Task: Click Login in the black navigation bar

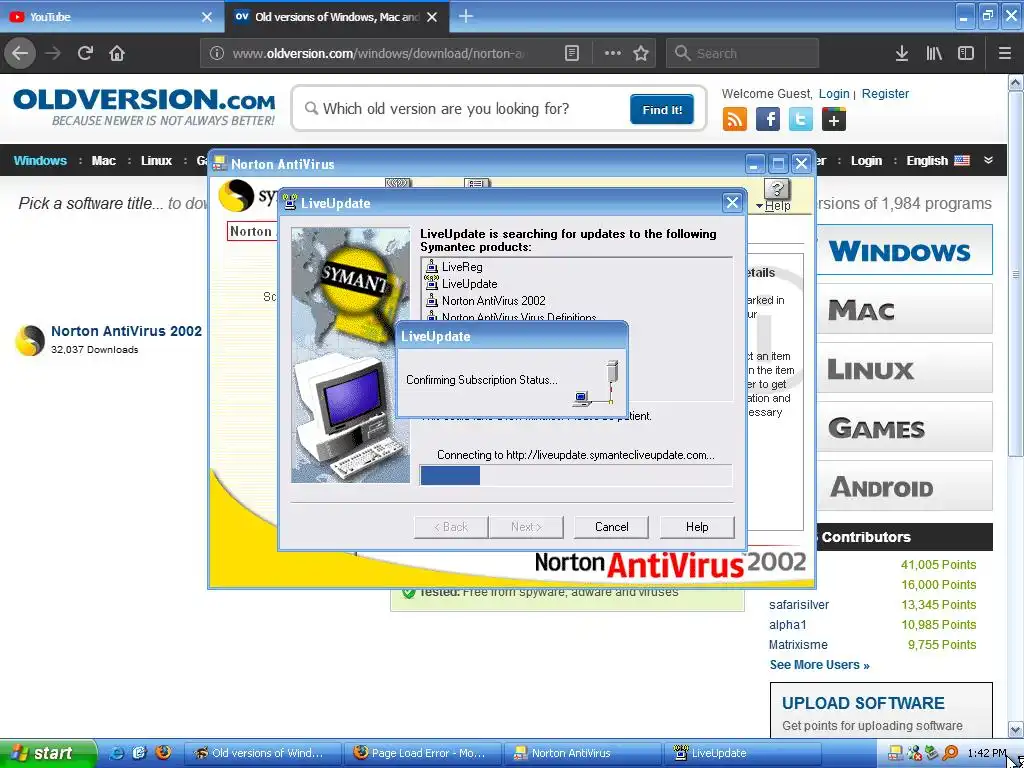Action: pyautogui.click(x=867, y=161)
